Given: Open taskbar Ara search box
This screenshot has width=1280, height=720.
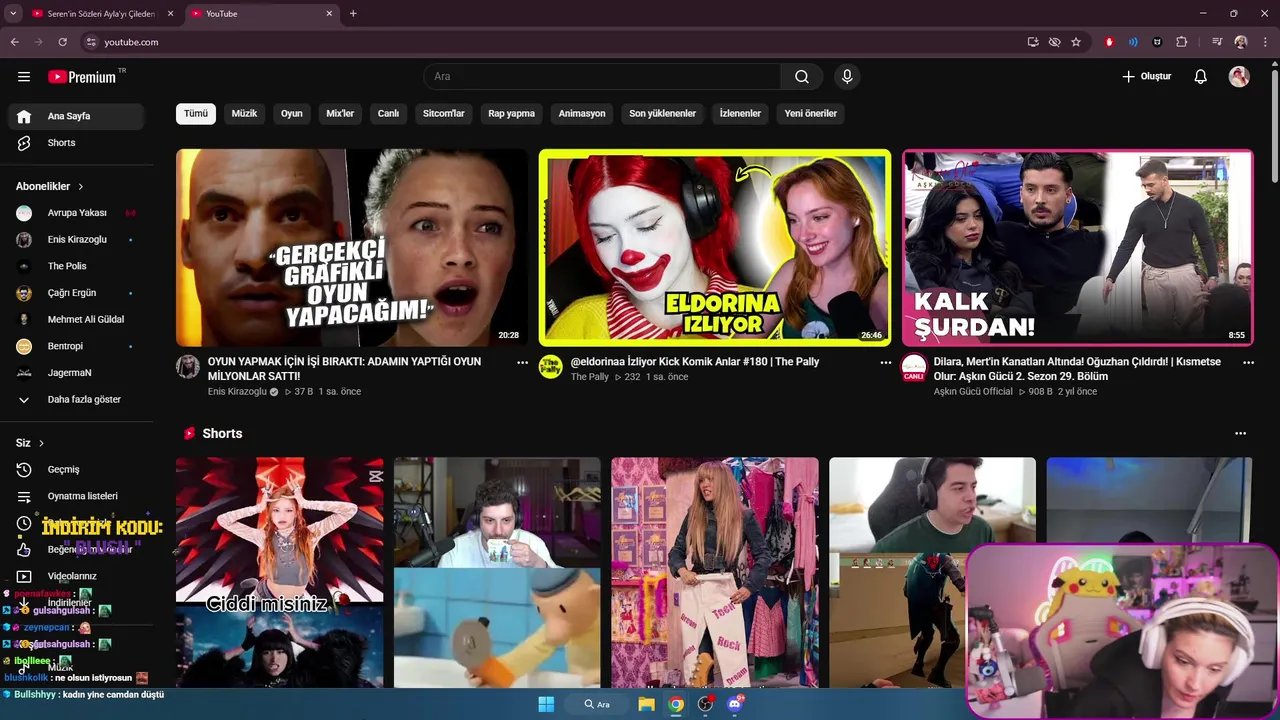Looking at the screenshot, I should point(599,704).
